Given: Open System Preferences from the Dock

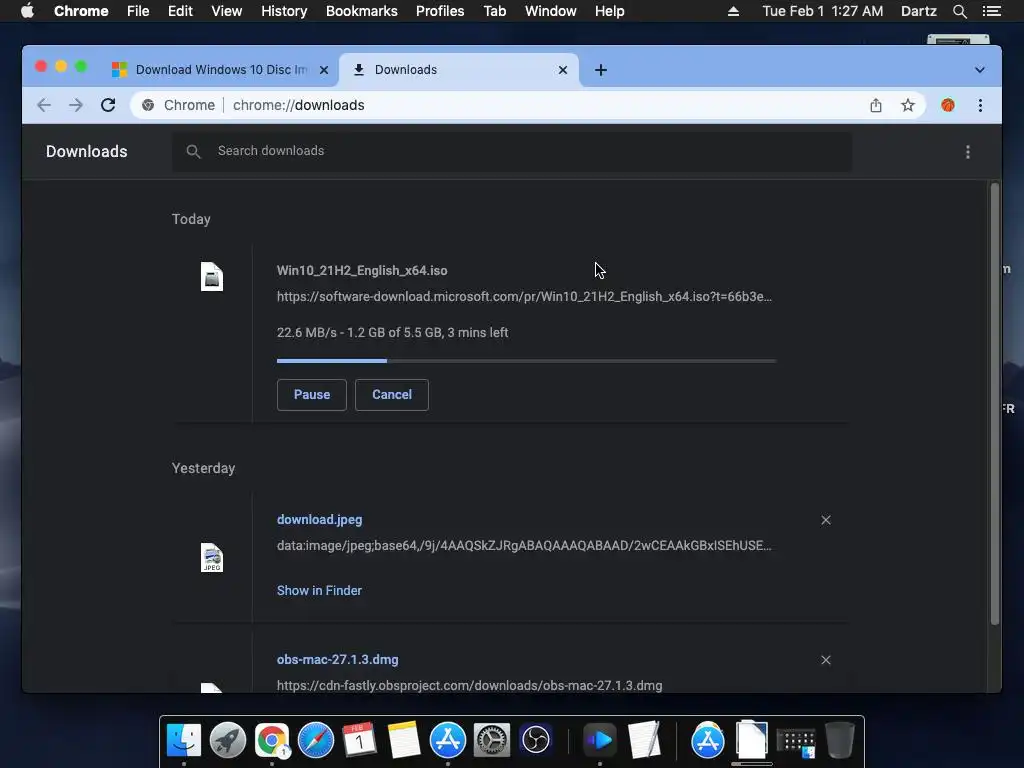Looking at the screenshot, I should [x=491, y=740].
